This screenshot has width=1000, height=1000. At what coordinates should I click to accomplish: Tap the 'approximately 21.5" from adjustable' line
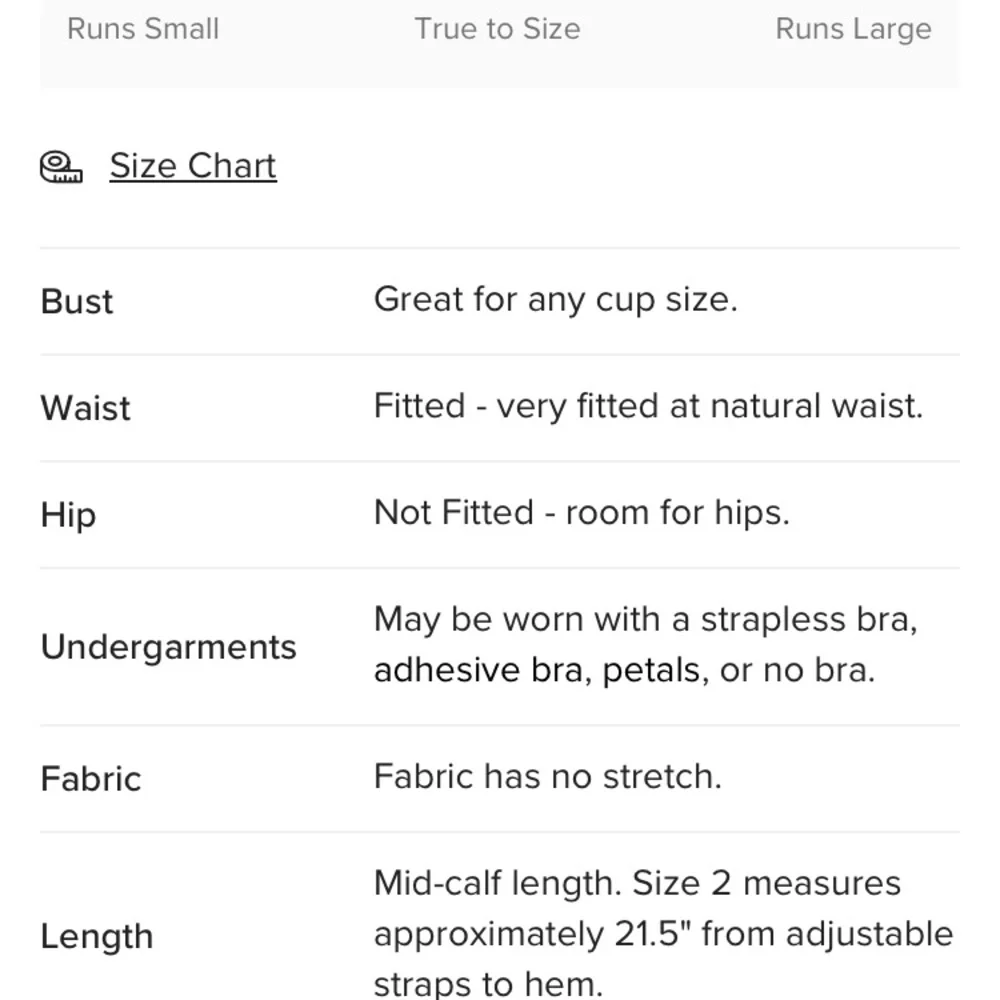coord(663,934)
